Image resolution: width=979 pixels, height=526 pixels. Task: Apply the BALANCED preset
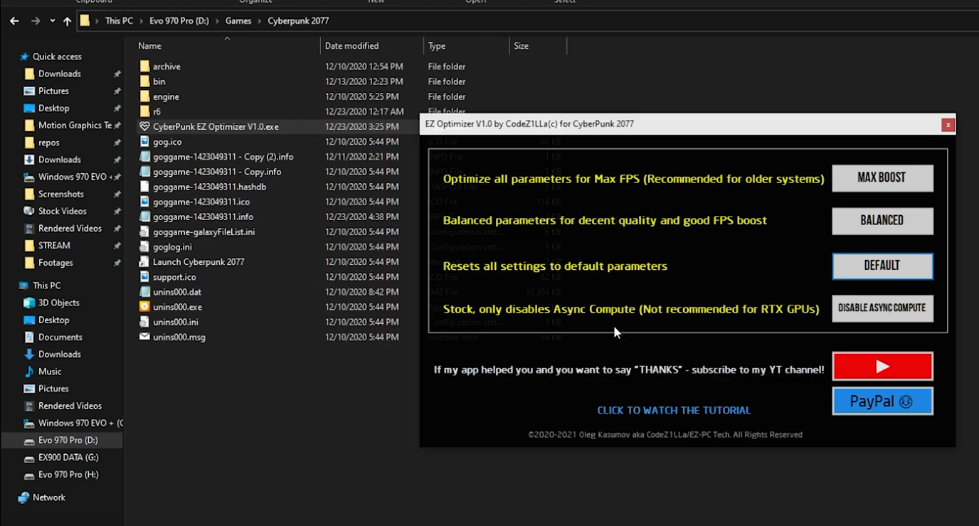tap(882, 220)
